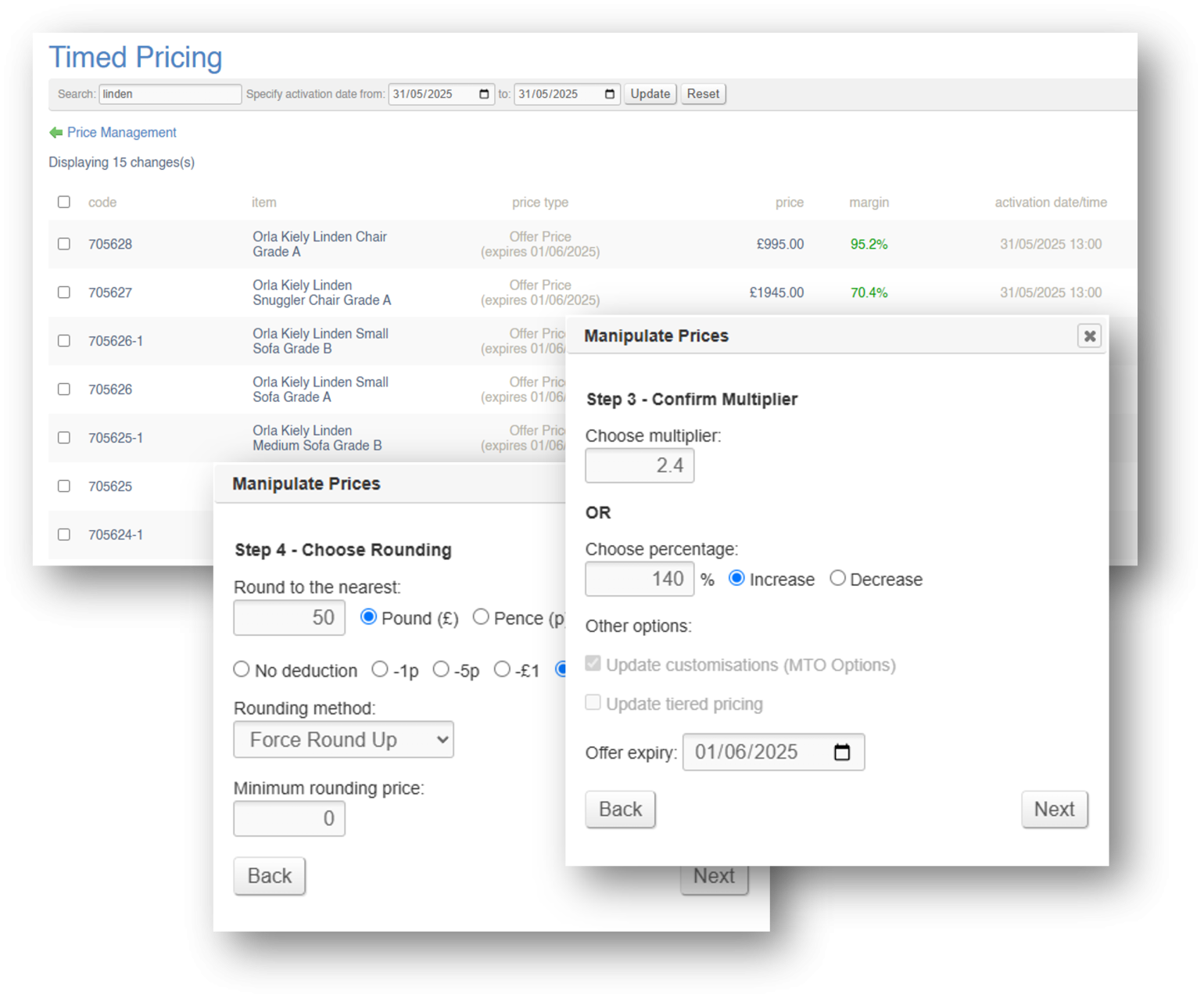This screenshot has height=998, width=1204.
Task: Select the -5p deduction option
Action: (441, 669)
